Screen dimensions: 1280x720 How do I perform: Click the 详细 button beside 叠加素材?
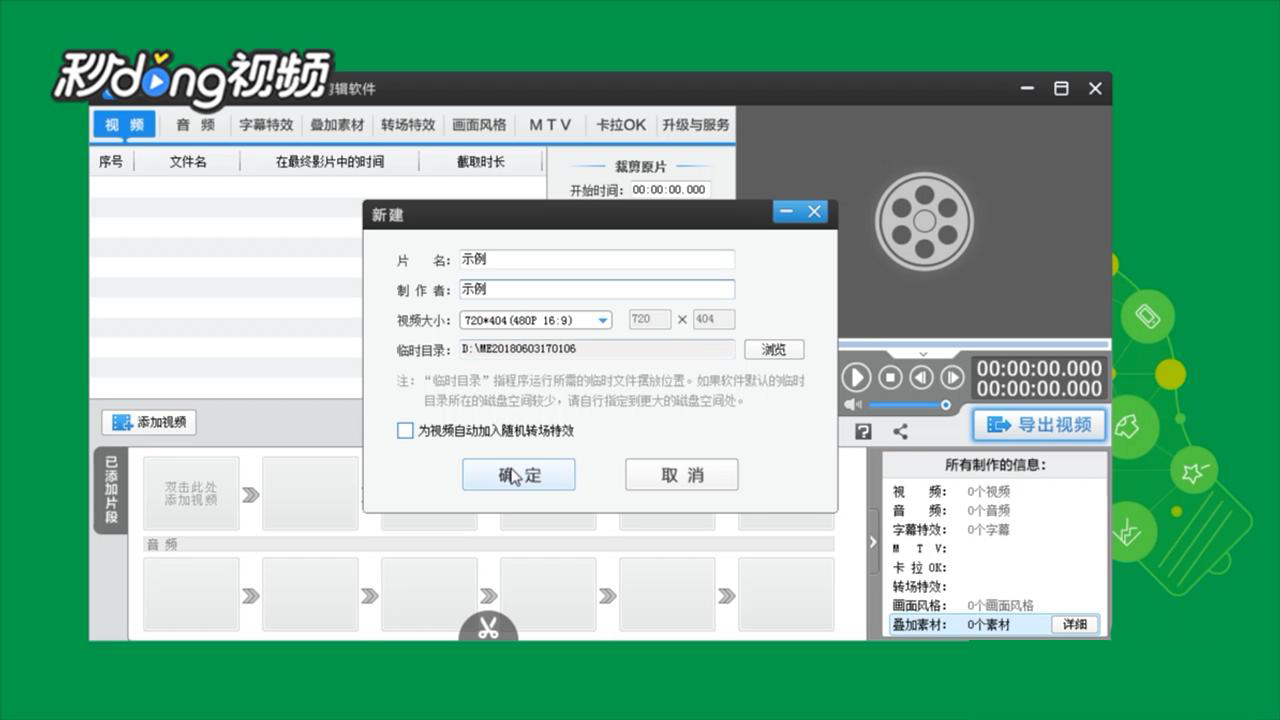[1074, 624]
